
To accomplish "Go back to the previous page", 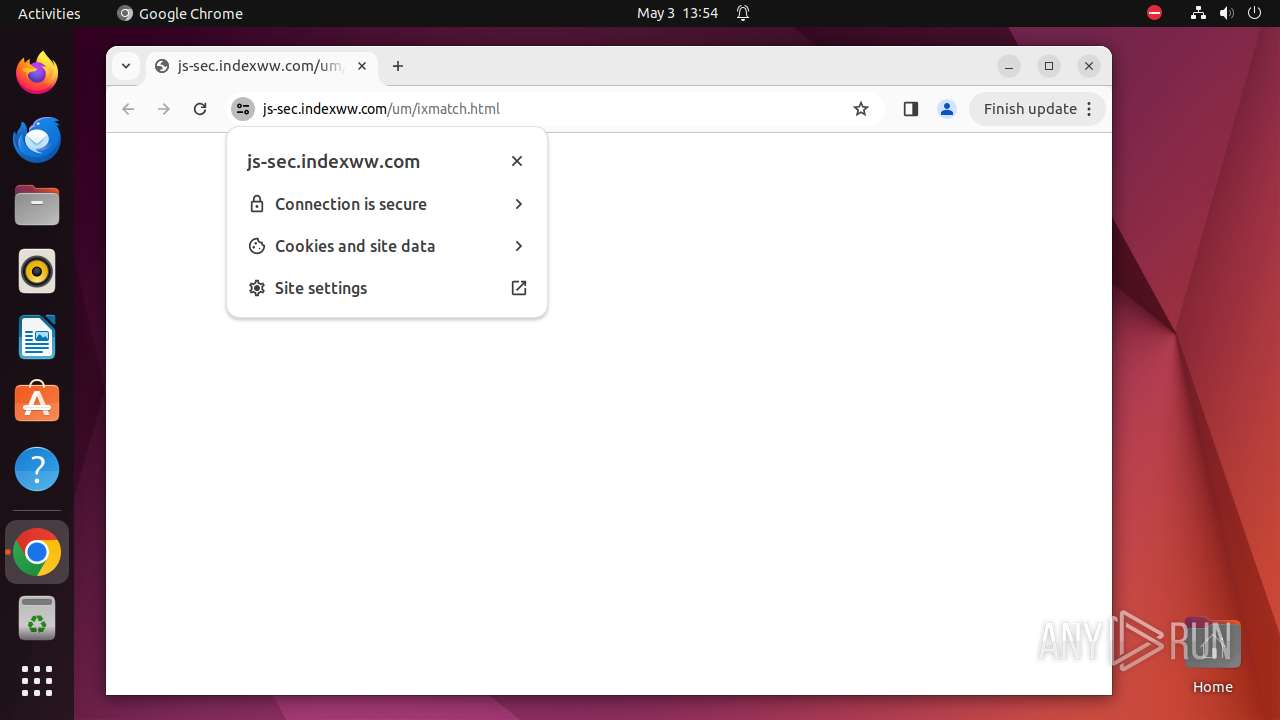I will 128,109.
